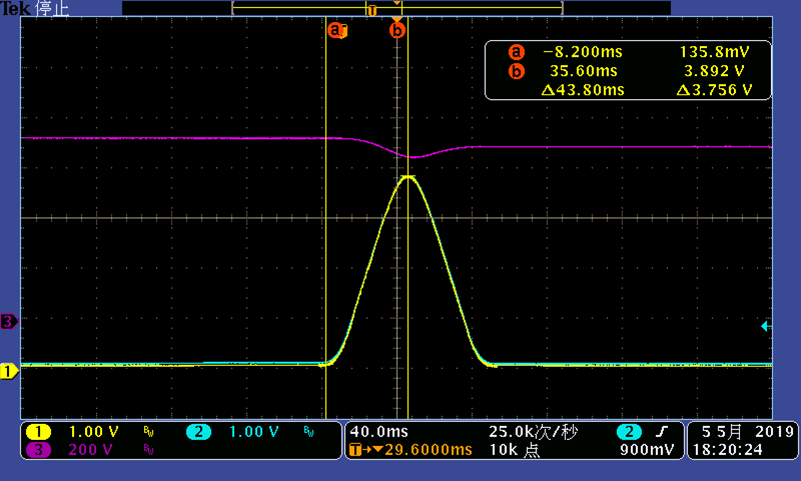Click the channel 2 bandwidth limit Bw icon

[309, 433]
